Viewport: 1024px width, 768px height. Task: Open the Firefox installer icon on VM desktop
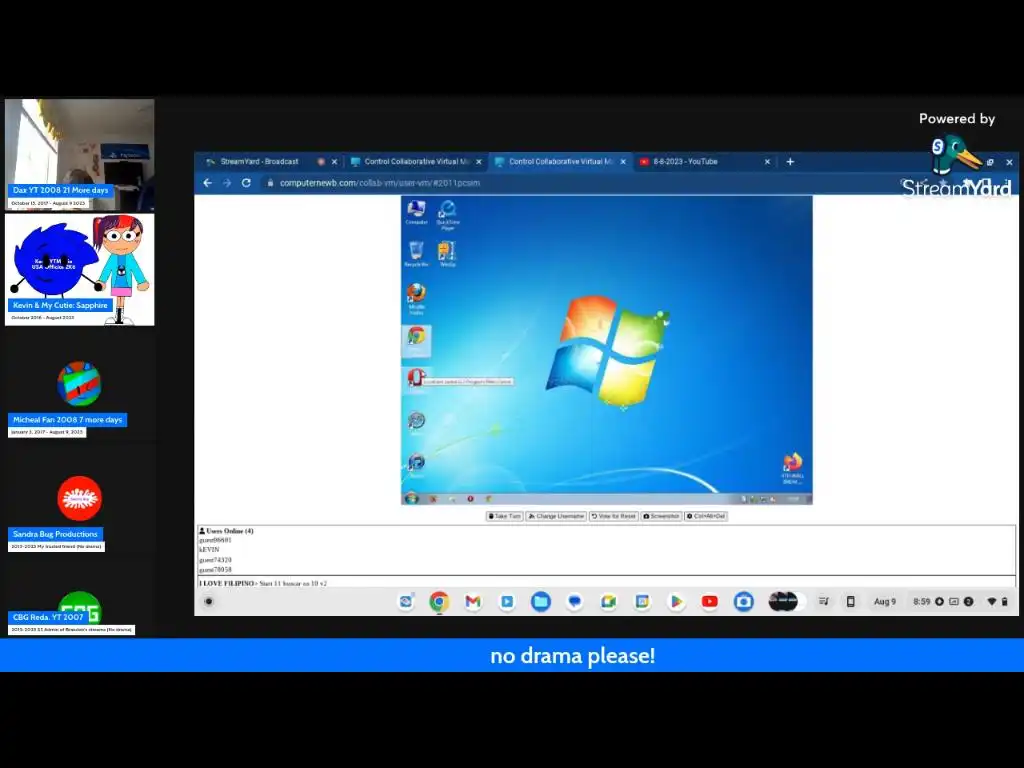[792, 468]
